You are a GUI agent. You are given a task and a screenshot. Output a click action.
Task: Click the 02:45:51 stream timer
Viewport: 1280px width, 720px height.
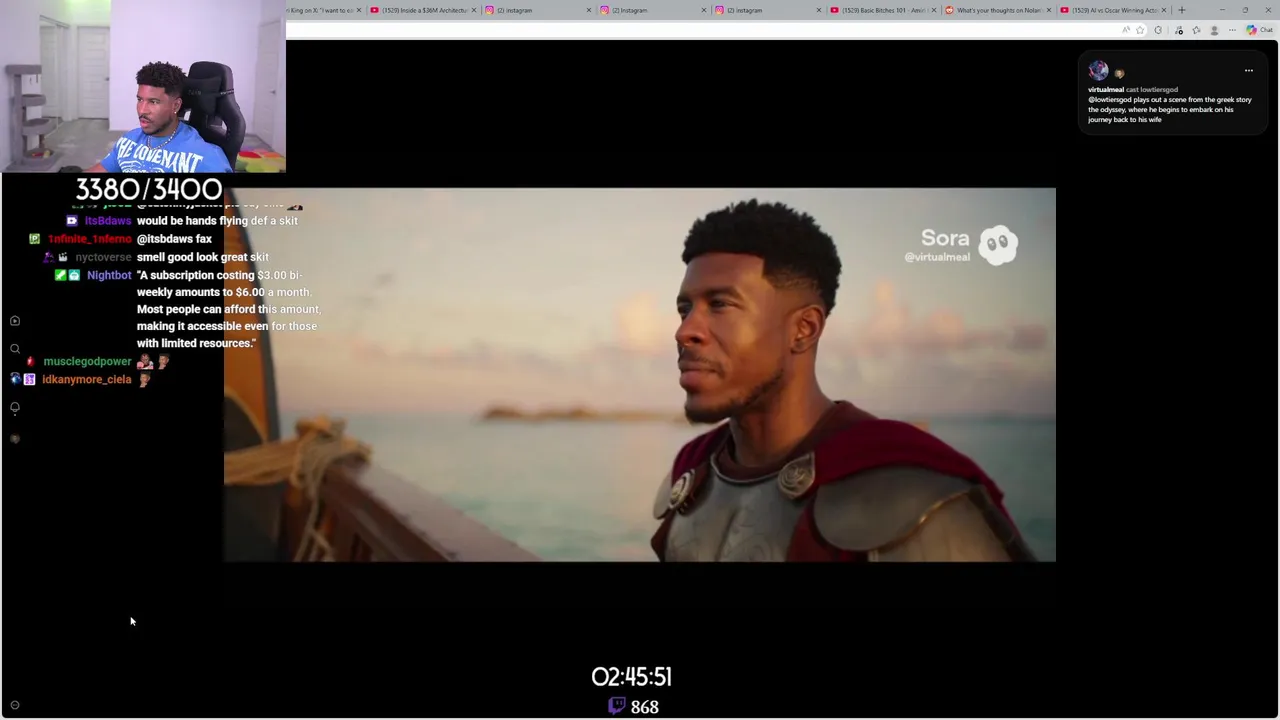coord(631,677)
